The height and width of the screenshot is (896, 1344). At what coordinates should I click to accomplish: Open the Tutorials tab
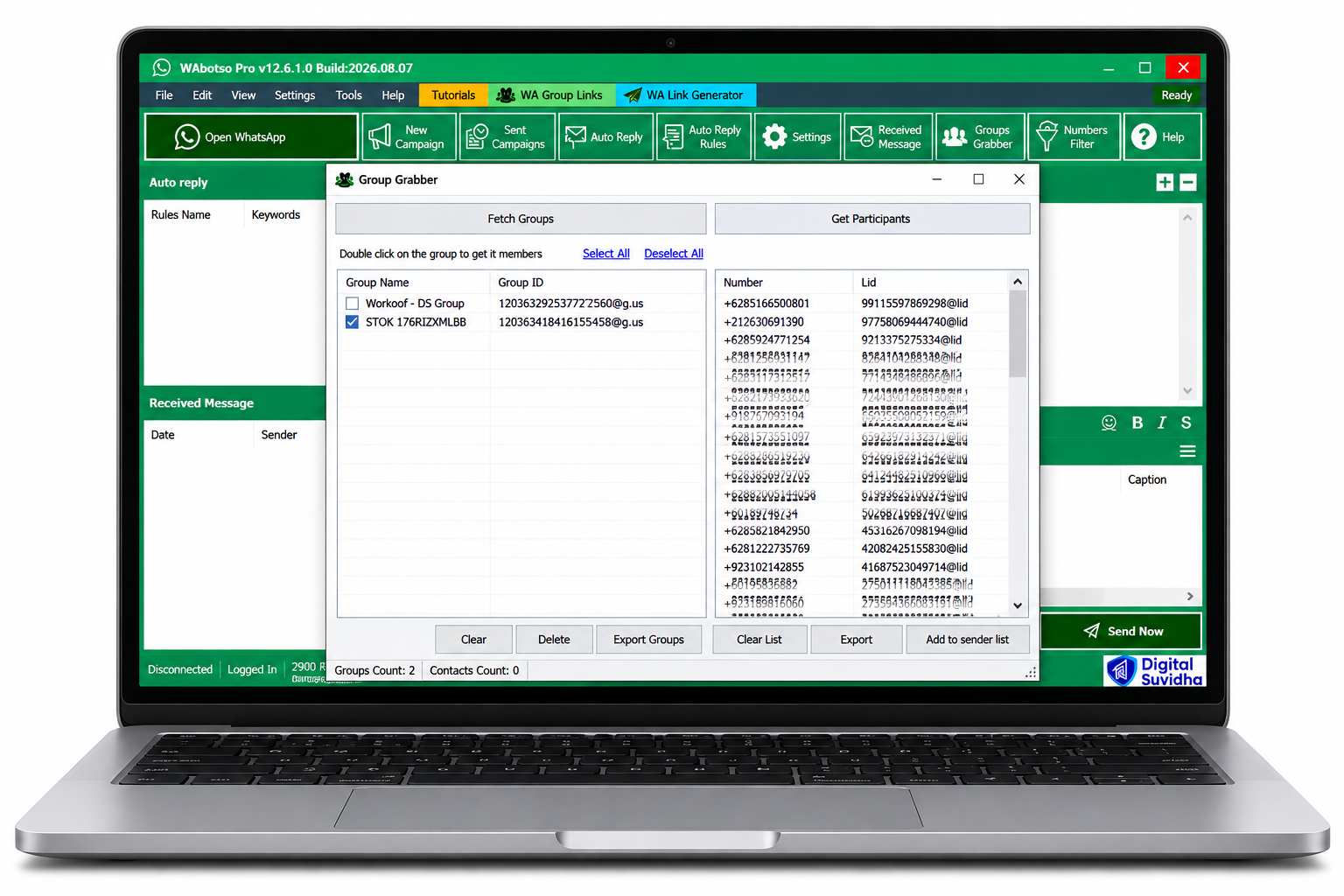click(453, 94)
